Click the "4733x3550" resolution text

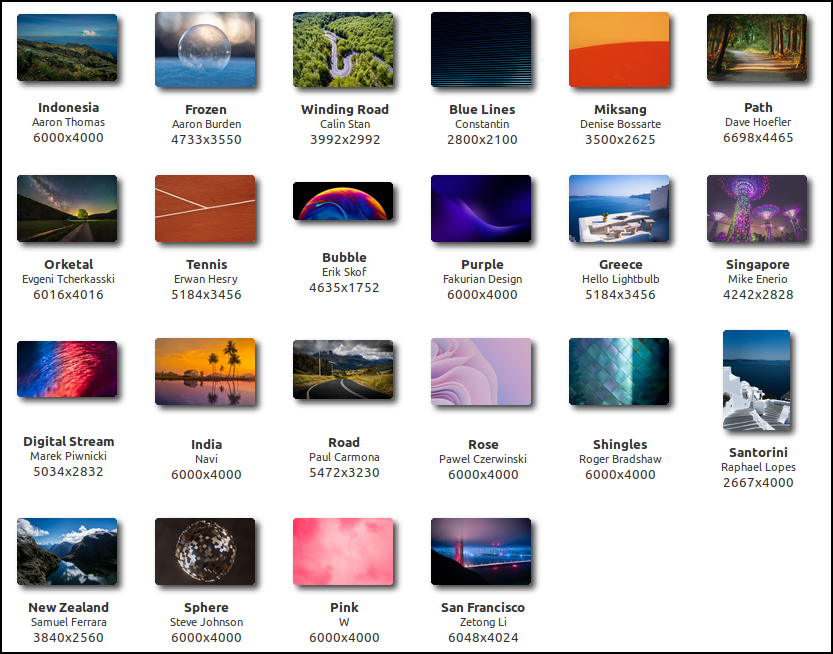(x=206, y=139)
